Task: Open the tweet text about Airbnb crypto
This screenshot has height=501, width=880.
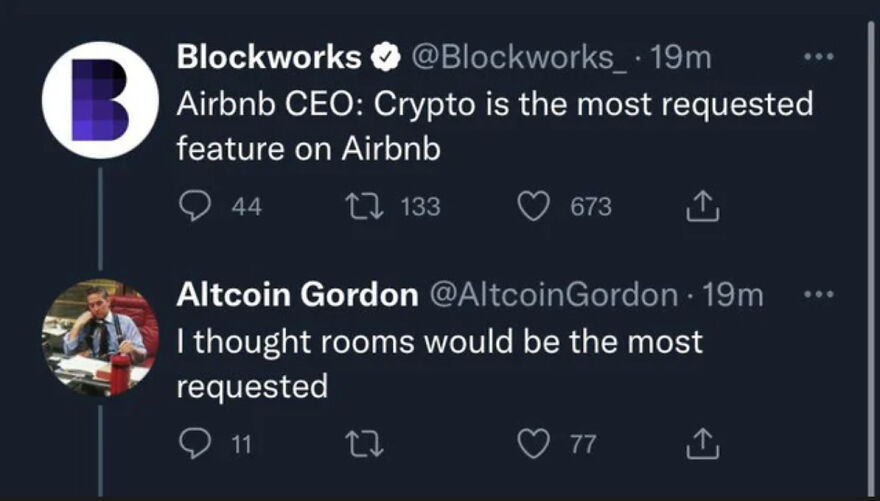Action: (x=494, y=125)
